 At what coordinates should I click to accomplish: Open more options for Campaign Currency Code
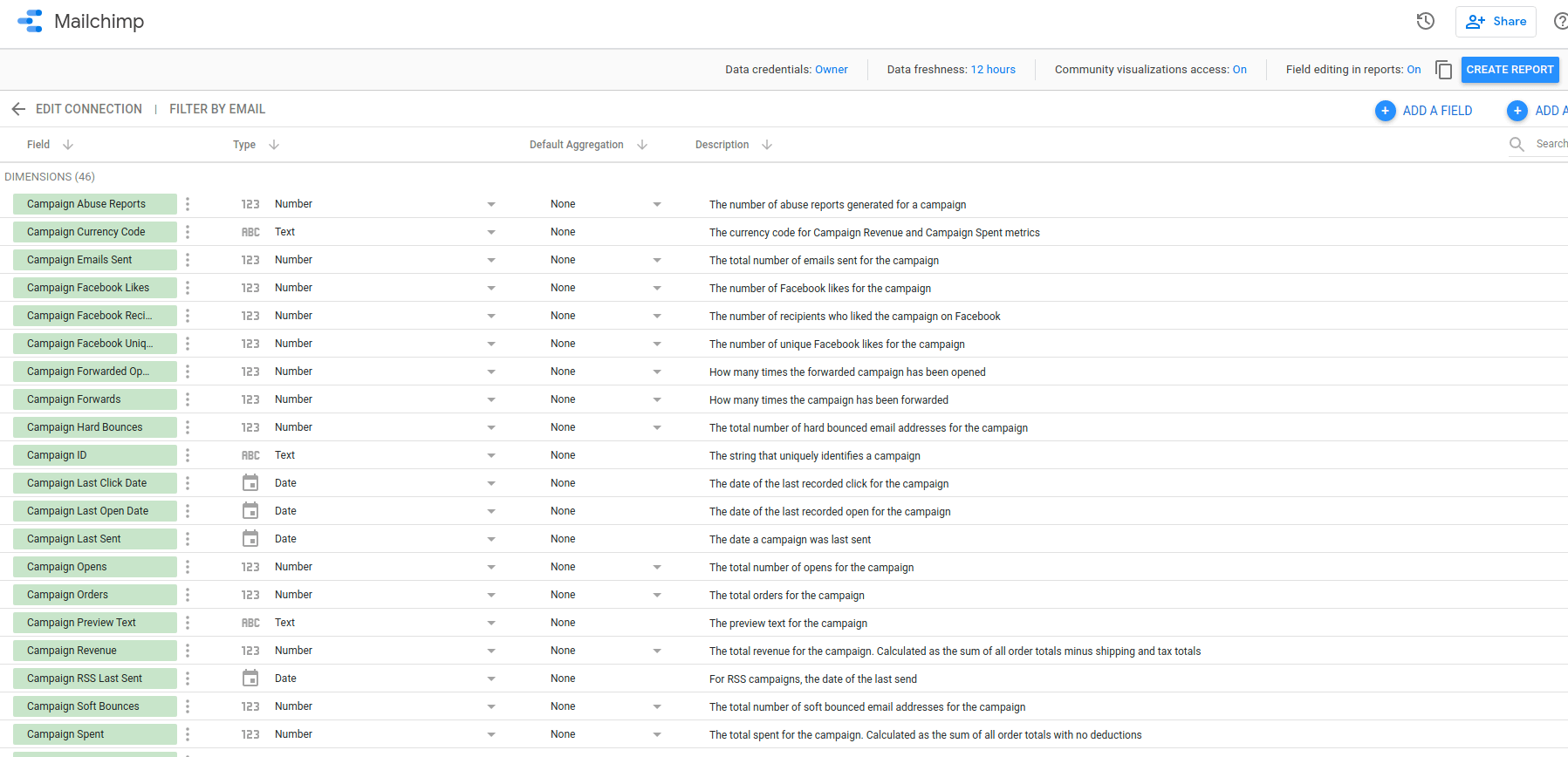point(188,232)
